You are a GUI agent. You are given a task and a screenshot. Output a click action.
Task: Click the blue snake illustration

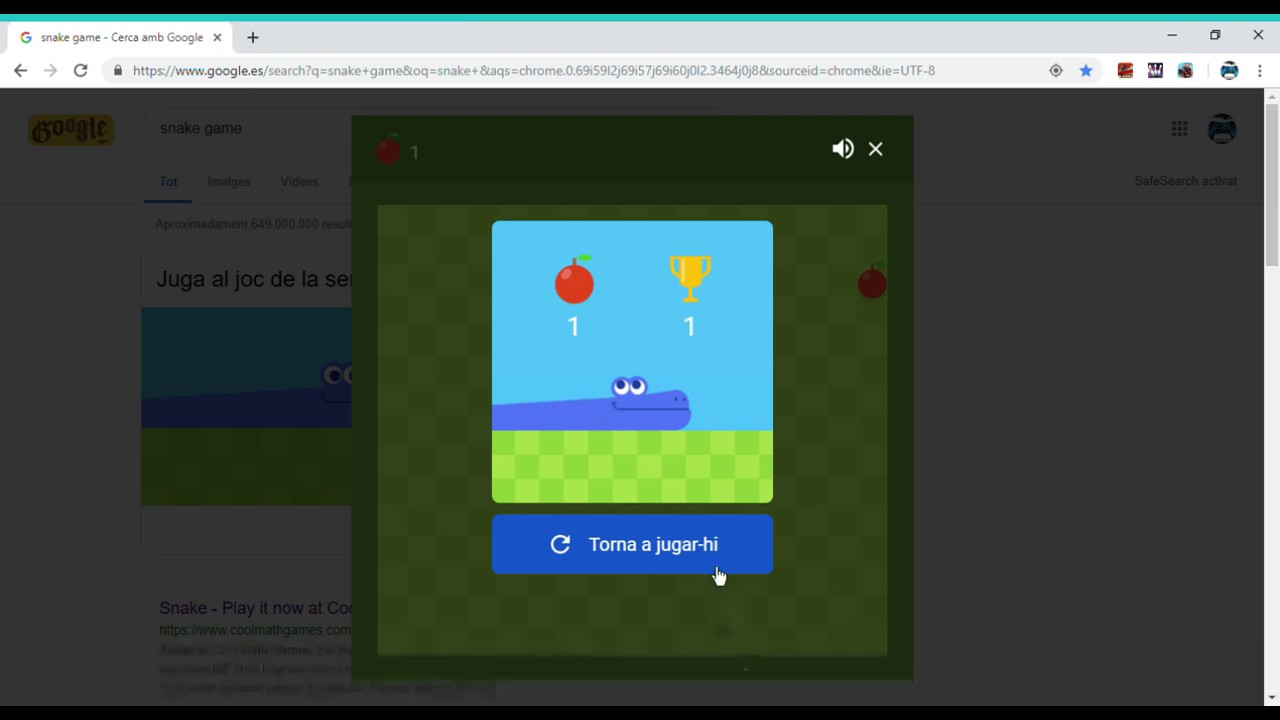click(x=592, y=403)
